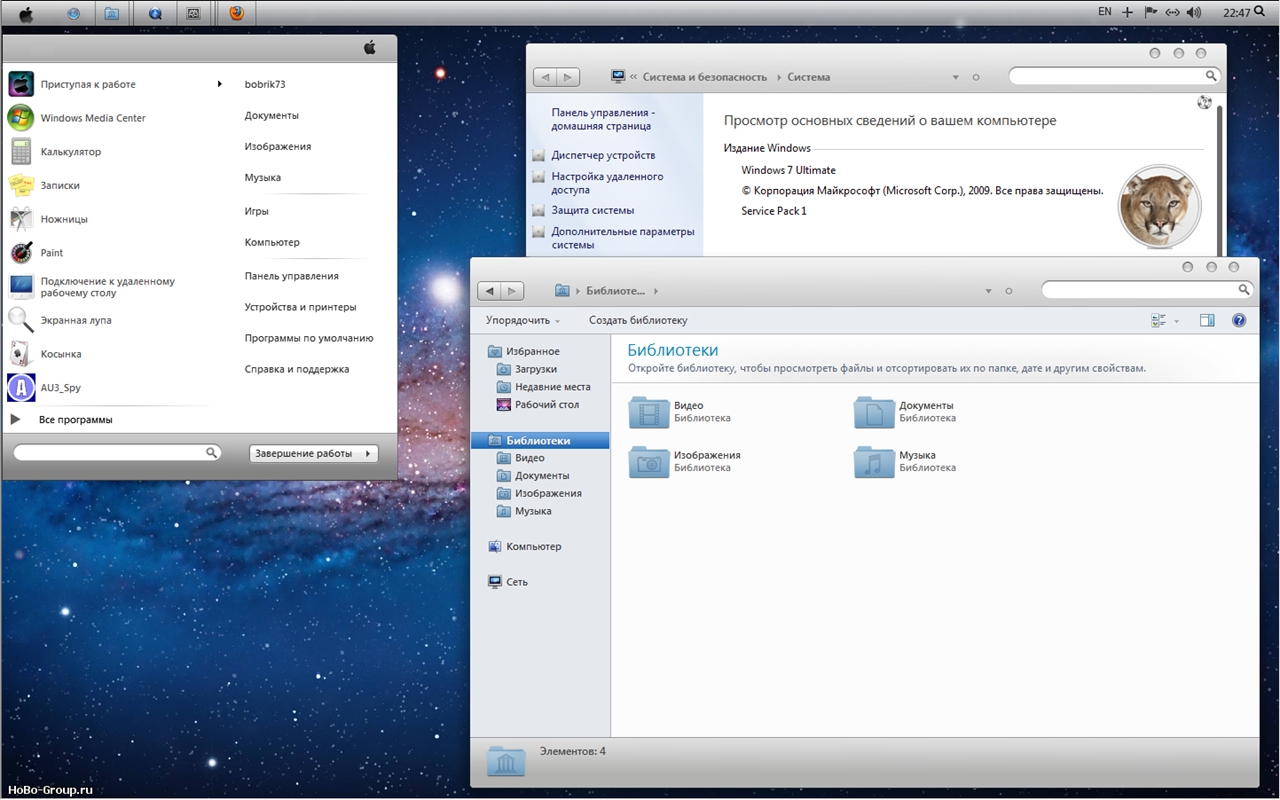Image resolution: width=1280 pixels, height=800 pixels.
Task: Open the Диспетчер устройств link
Action: pyautogui.click(x=603, y=155)
